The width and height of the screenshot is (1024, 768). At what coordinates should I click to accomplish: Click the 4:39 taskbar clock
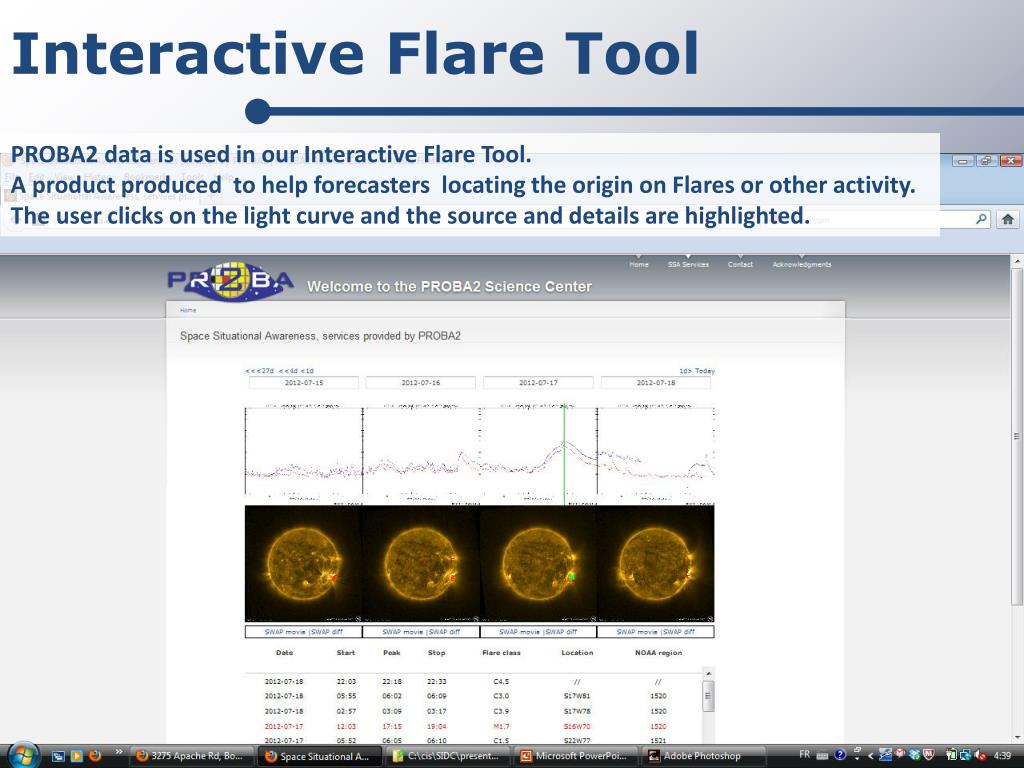[1002, 756]
